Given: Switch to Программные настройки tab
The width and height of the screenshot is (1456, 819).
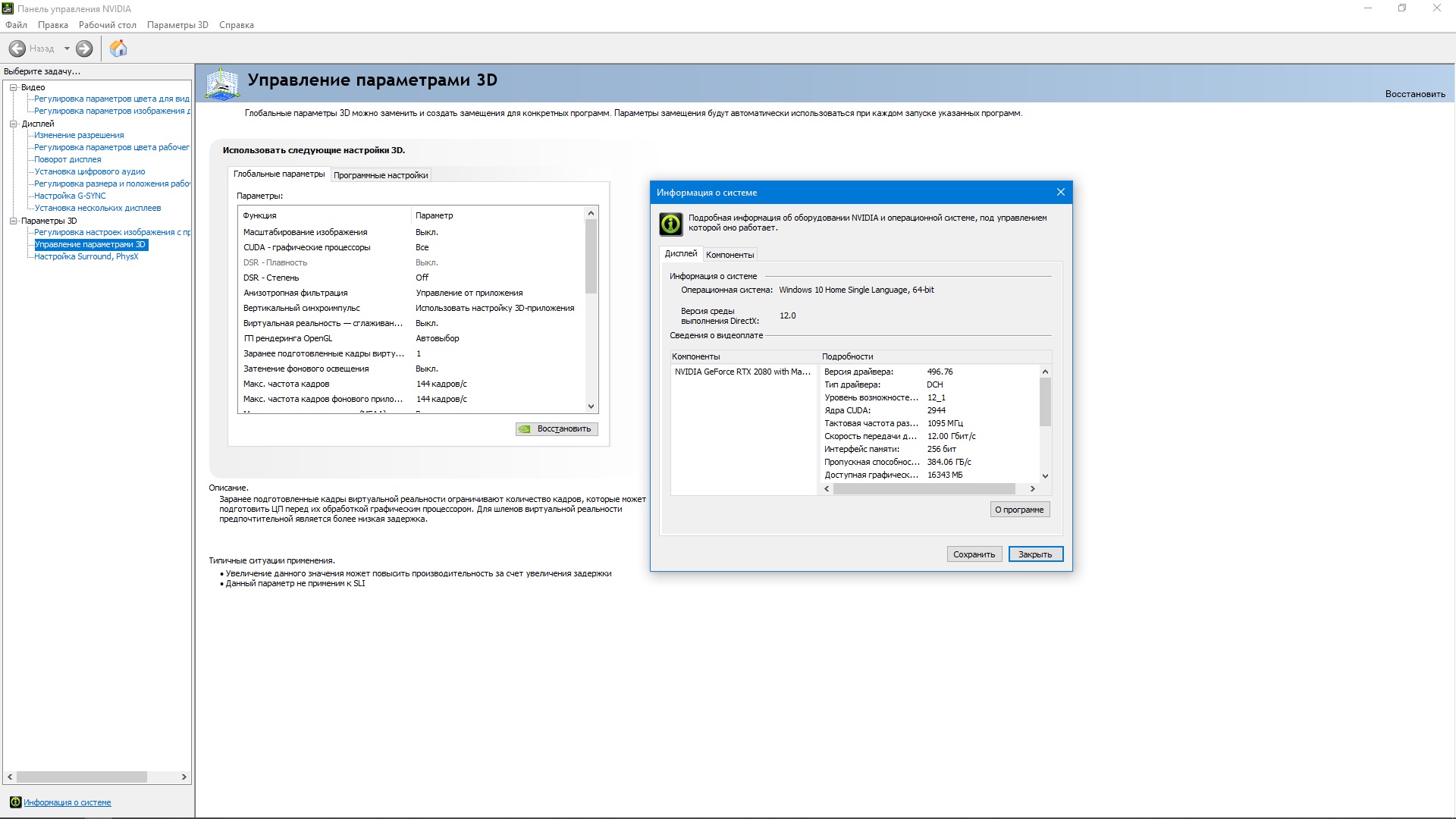Looking at the screenshot, I should (381, 175).
